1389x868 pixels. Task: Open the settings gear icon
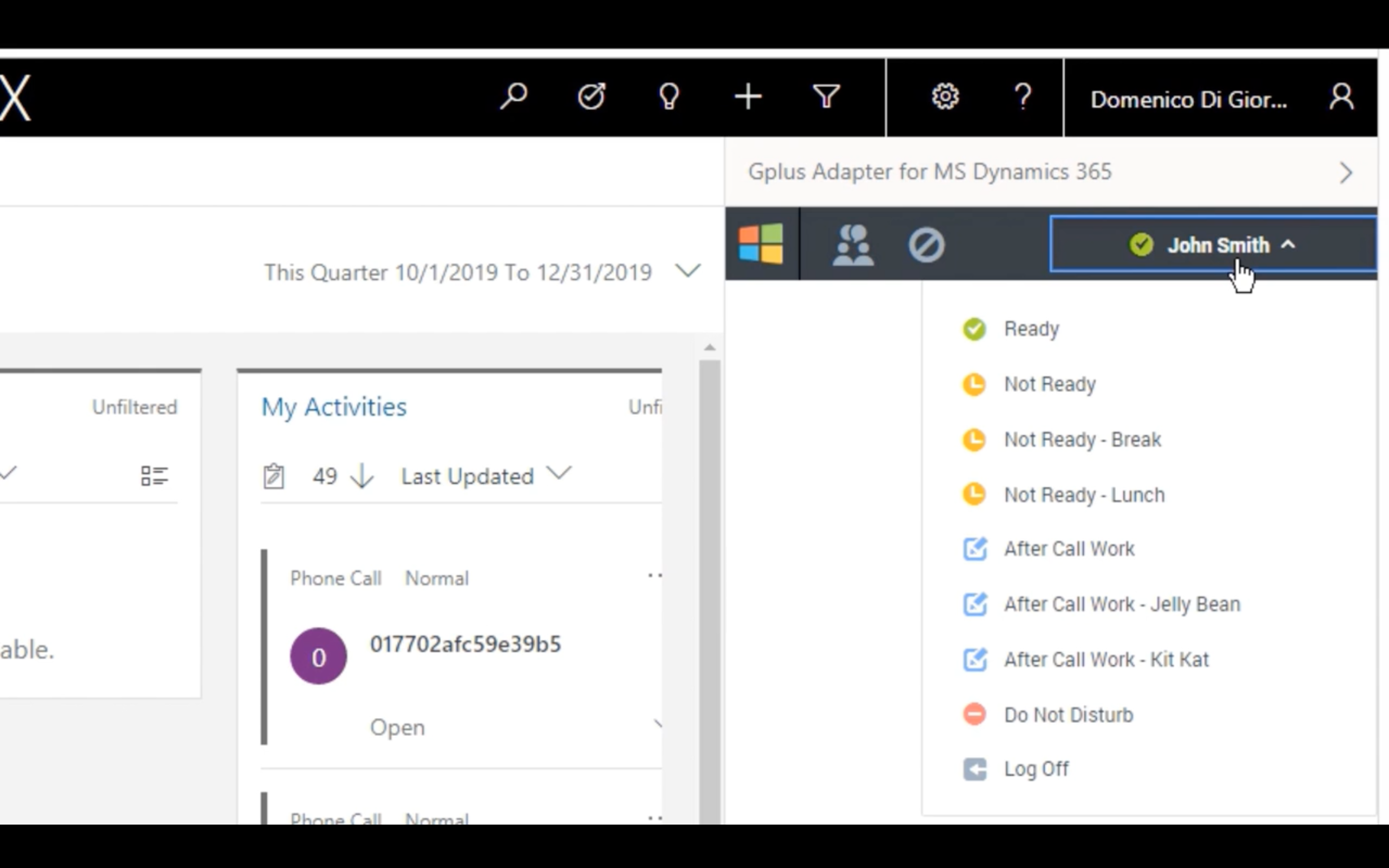pyautogui.click(x=945, y=96)
